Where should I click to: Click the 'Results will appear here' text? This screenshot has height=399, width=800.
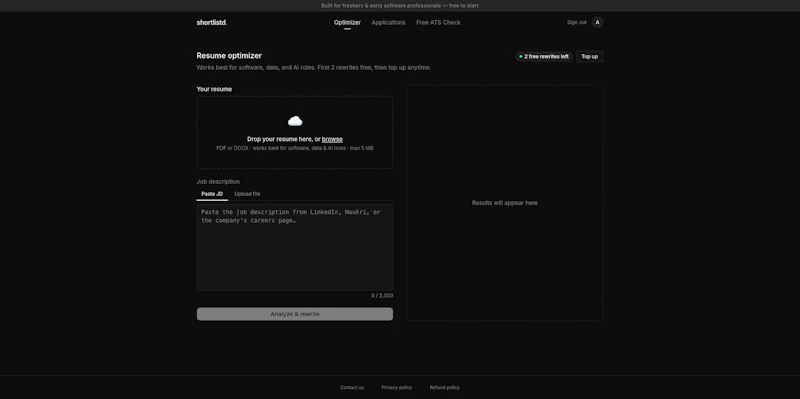pos(505,203)
